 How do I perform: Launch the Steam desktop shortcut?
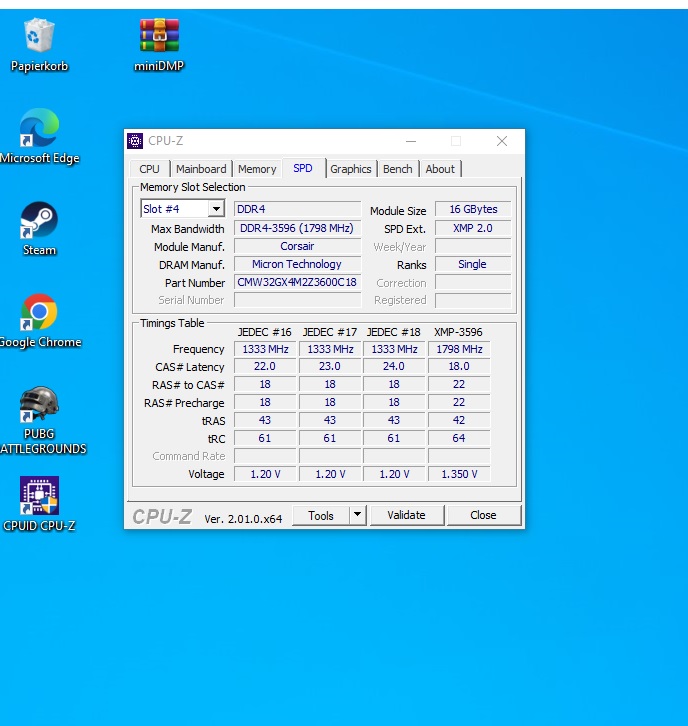pyautogui.click(x=39, y=228)
